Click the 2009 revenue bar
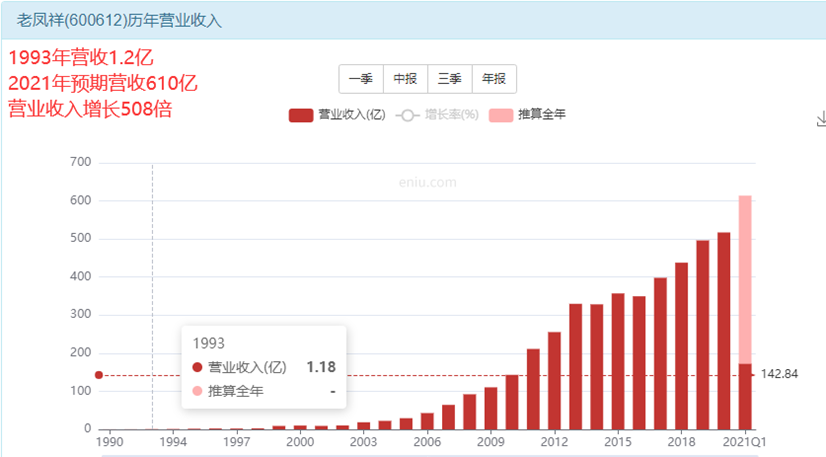The image size is (826, 457). [491, 408]
